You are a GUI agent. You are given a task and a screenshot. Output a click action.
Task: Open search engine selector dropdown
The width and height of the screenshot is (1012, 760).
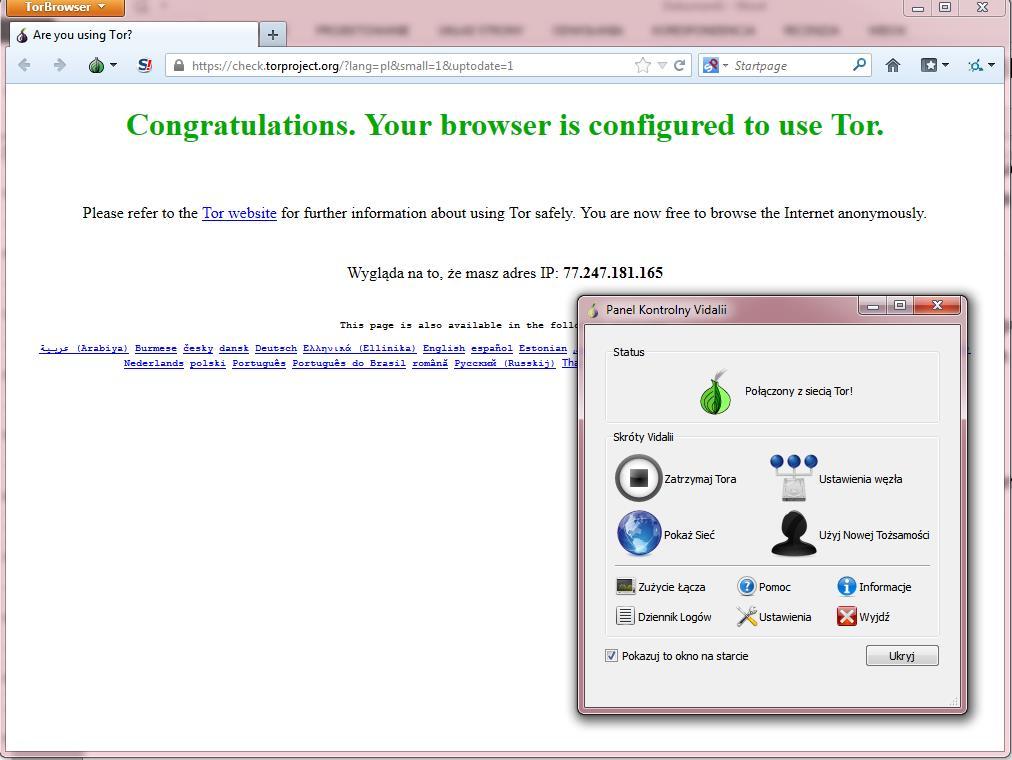tap(715, 65)
